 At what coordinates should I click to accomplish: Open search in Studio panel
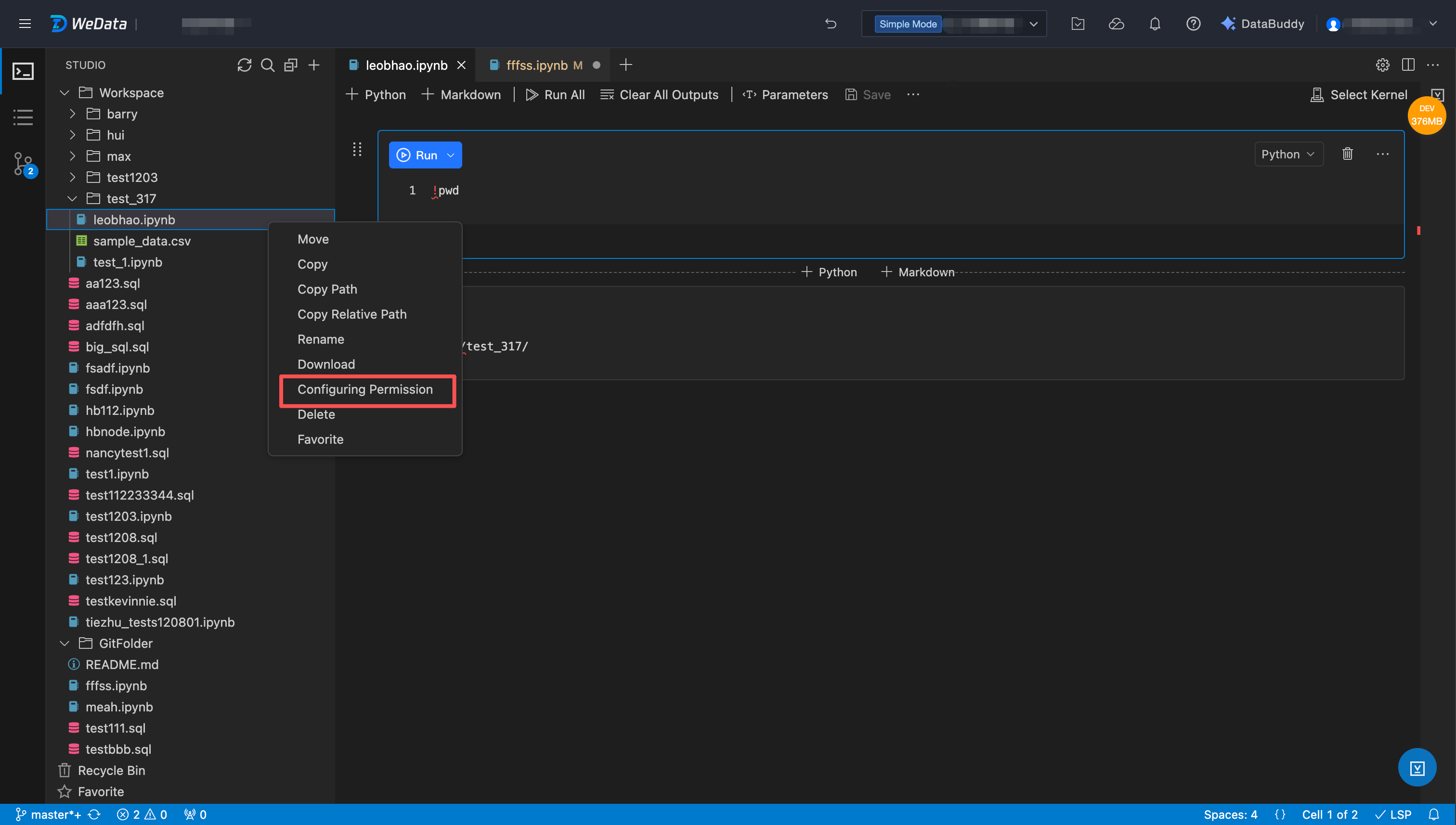click(x=268, y=65)
